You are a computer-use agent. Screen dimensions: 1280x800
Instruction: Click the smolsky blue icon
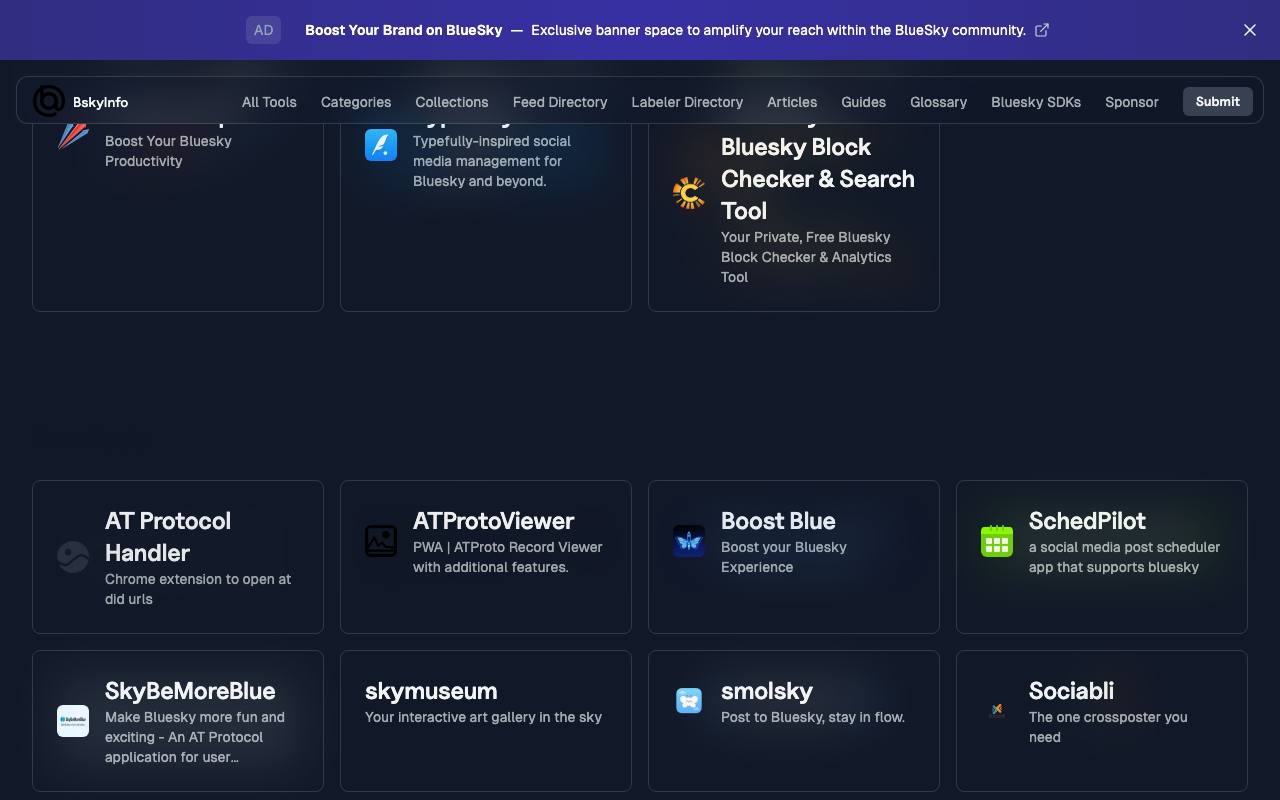pyautogui.click(x=689, y=701)
